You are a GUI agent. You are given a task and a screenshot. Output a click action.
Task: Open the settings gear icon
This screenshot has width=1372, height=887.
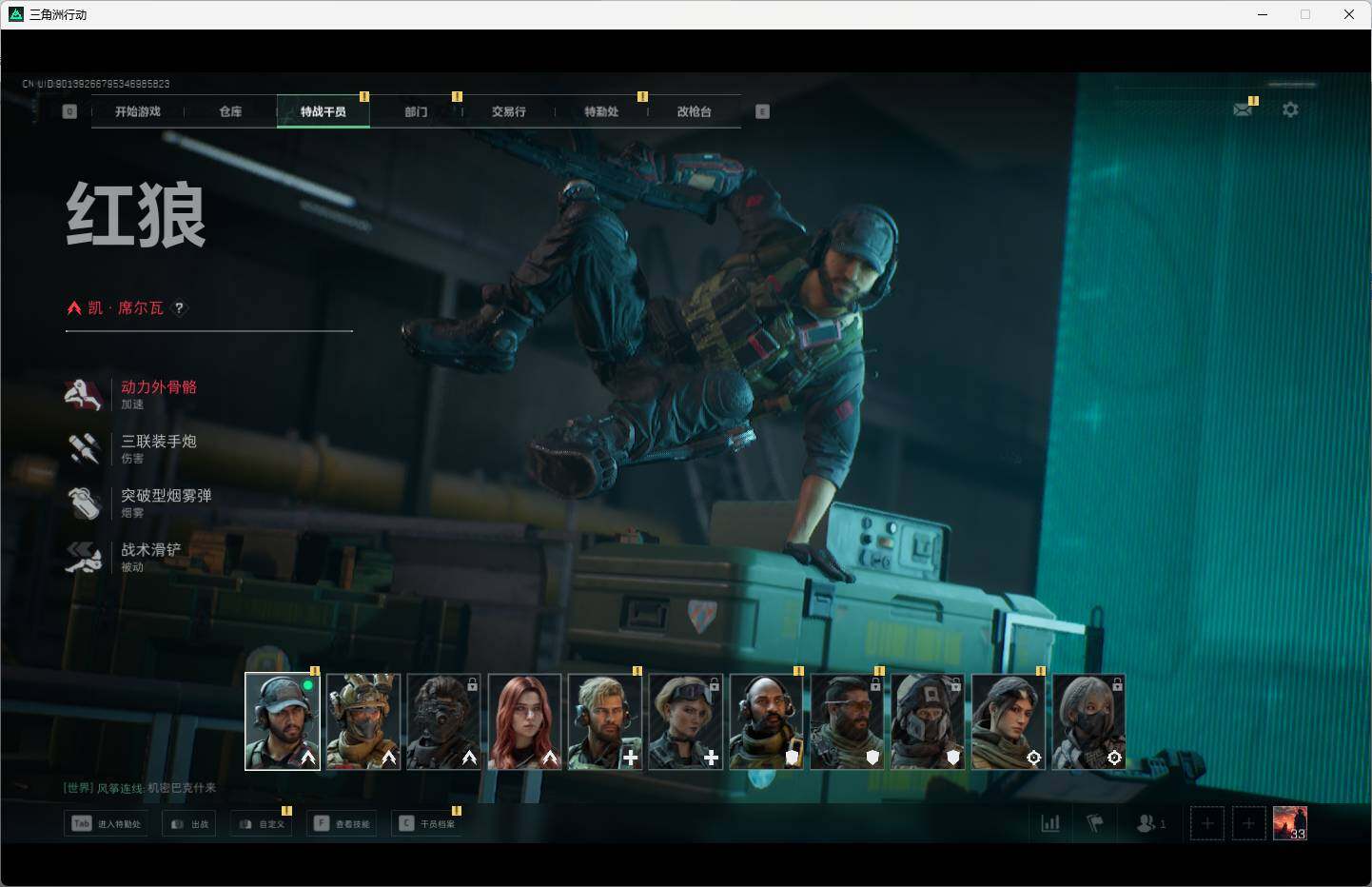click(x=1290, y=109)
